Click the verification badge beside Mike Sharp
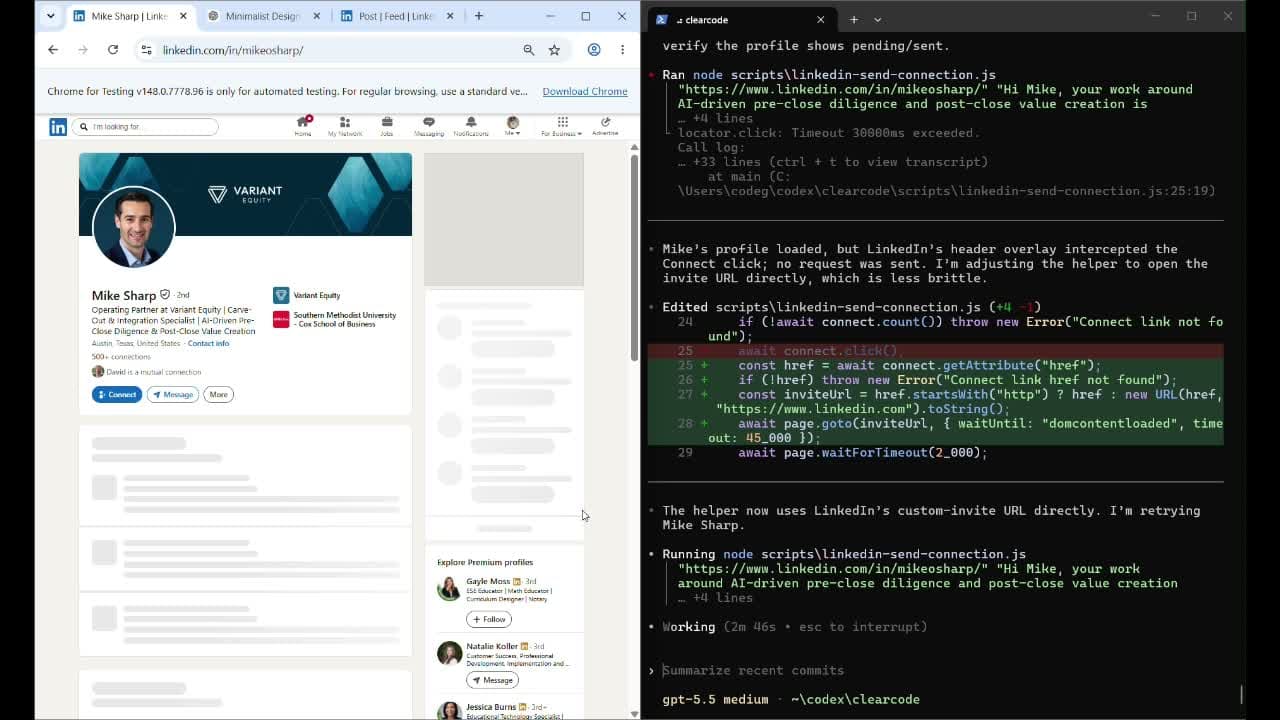1280x720 pixels. 165,295
